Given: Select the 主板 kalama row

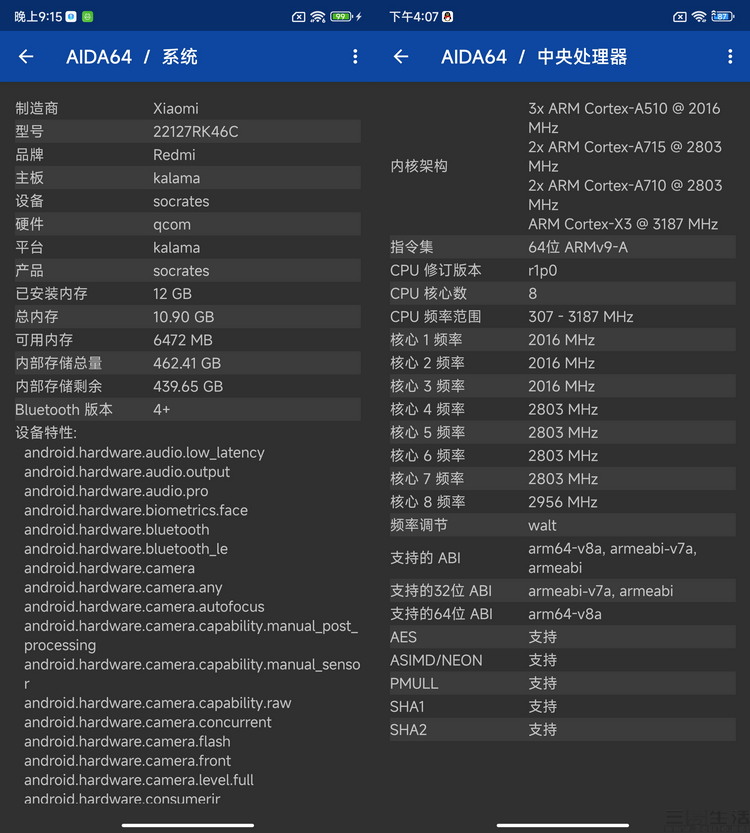Looking at the screenshot, I should click(x=188, y=177).
